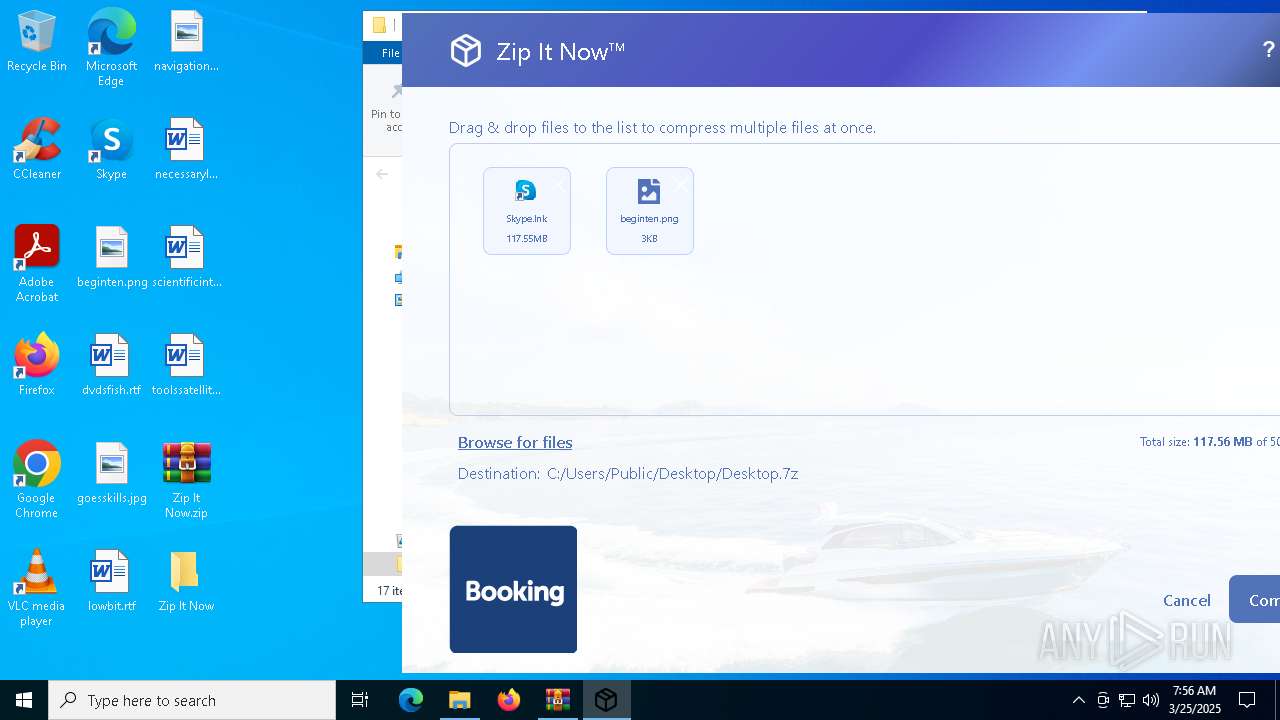This screenshot has width=1280, height=720.
Task: Select the toolssatellit document on desktop
Action: click(186, 365)
